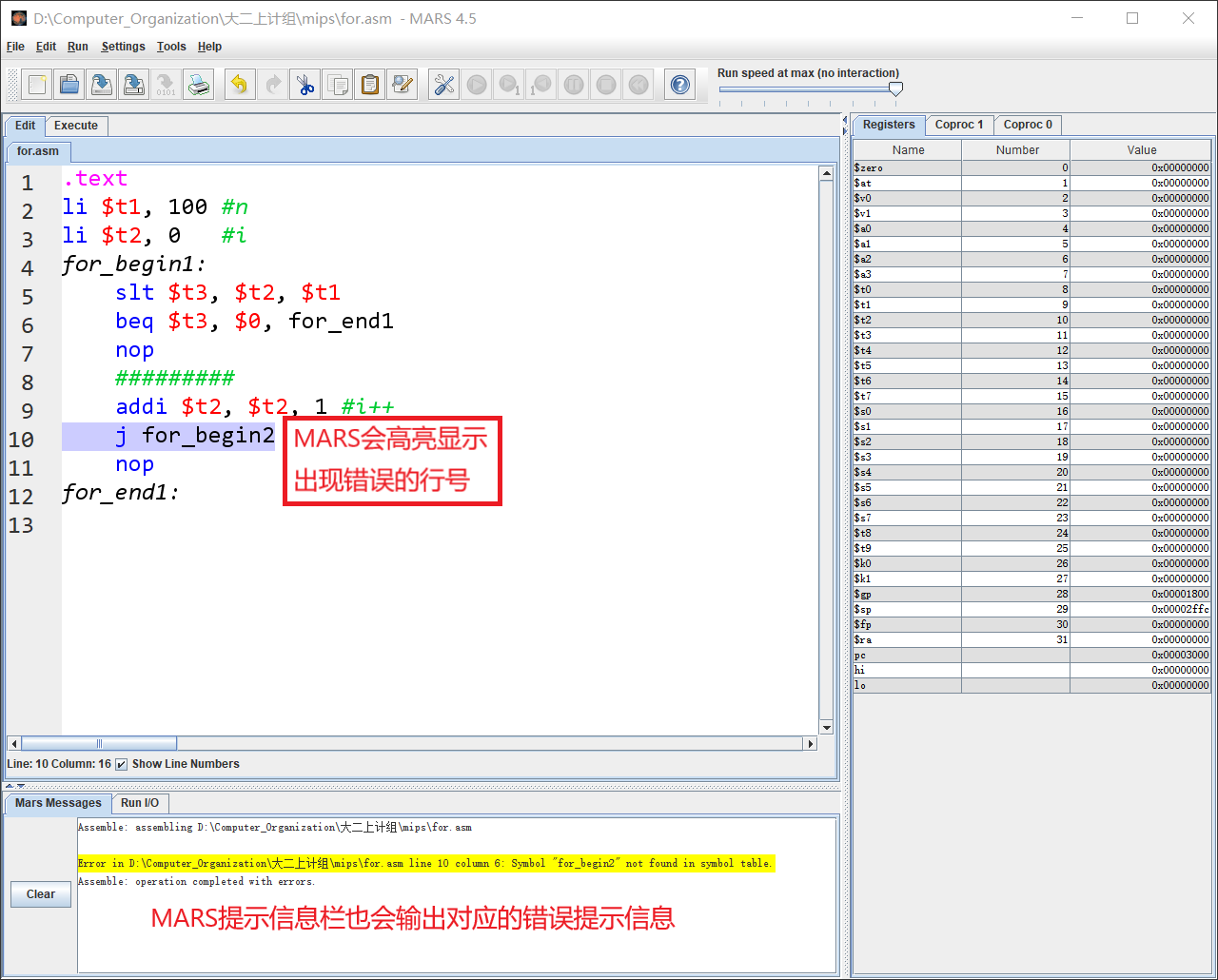
Task: Click the Save As toolbar icon
Action: 134,85
